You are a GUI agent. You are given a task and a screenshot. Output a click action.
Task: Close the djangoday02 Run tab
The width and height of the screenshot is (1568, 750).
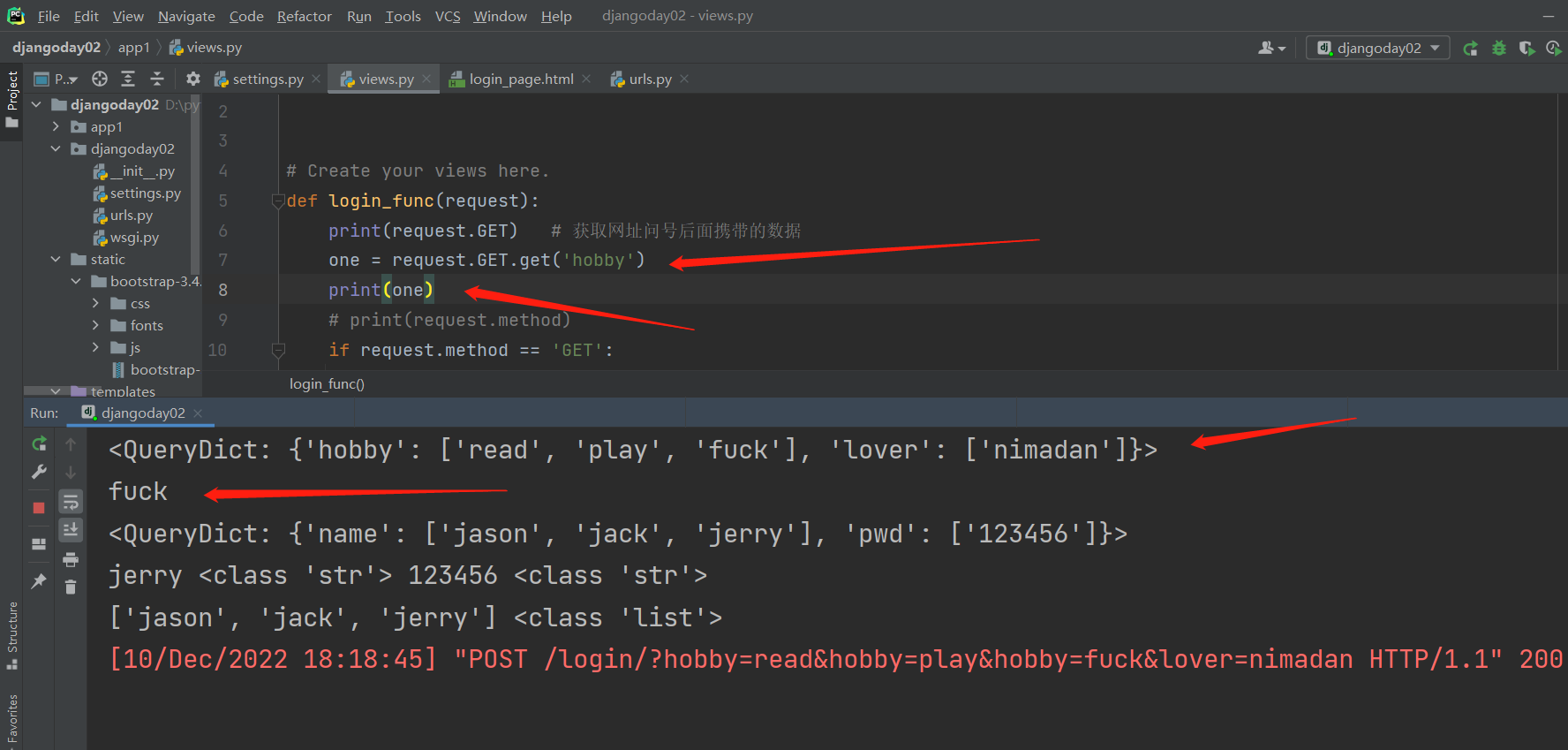[198, 413]
